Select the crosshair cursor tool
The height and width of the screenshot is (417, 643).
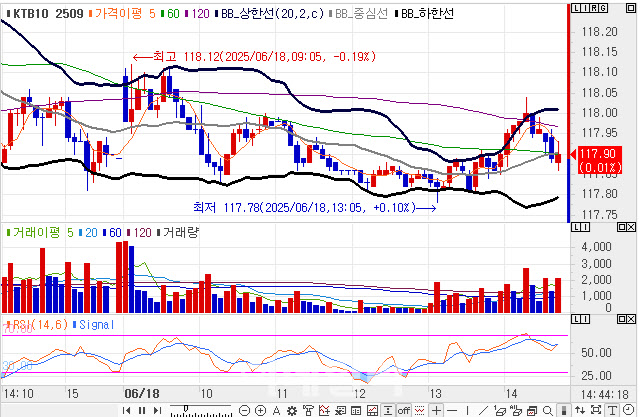click(436, 410)
